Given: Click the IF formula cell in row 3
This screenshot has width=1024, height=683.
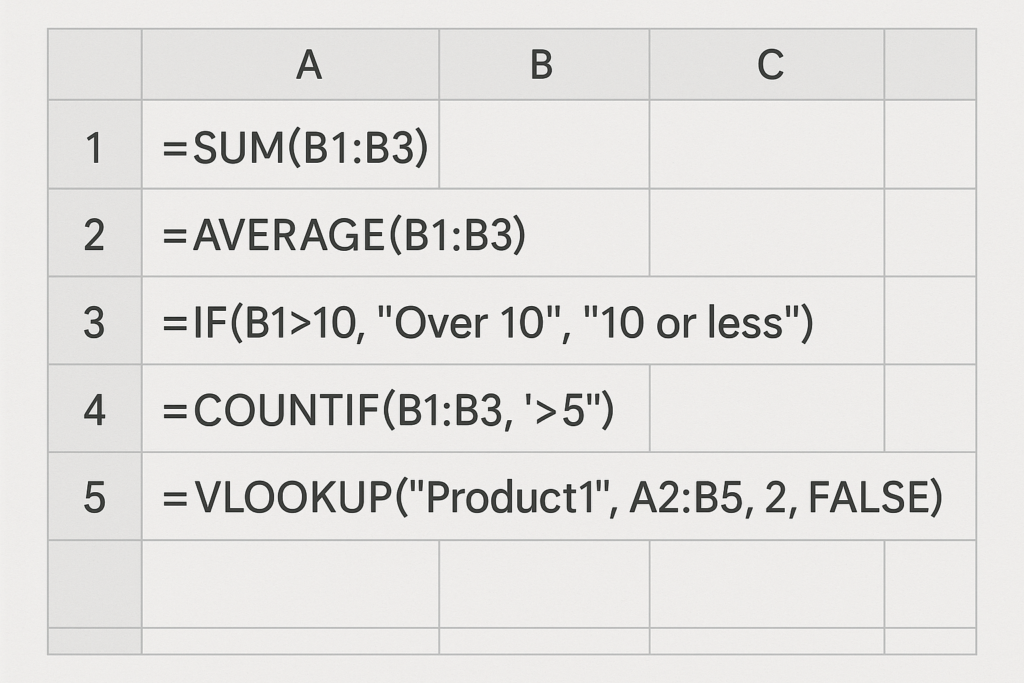Looking at the screenshot, I should tap(513, 320).
